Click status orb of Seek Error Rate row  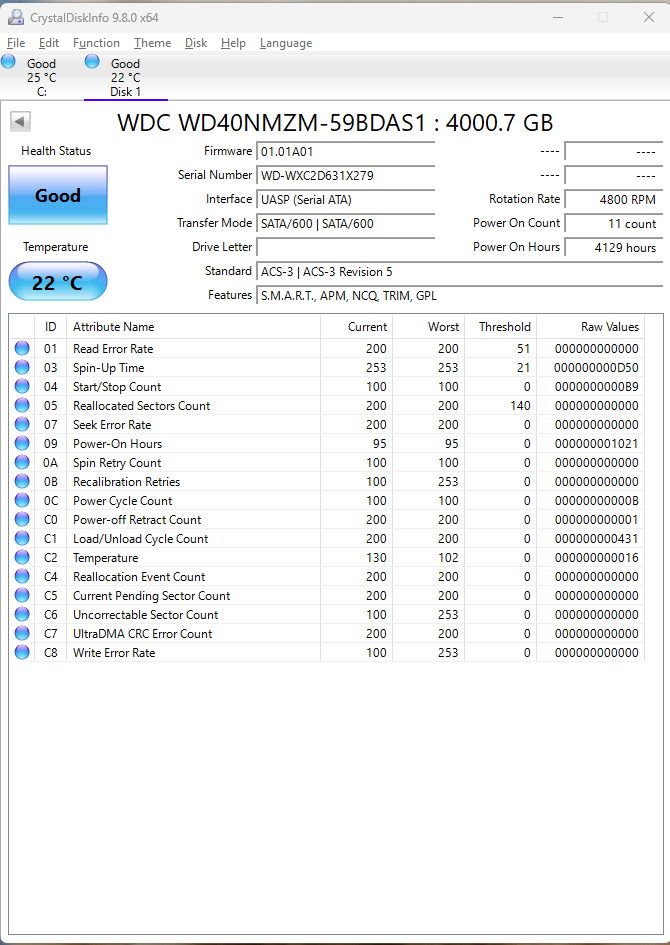click(x=22, y=424)
